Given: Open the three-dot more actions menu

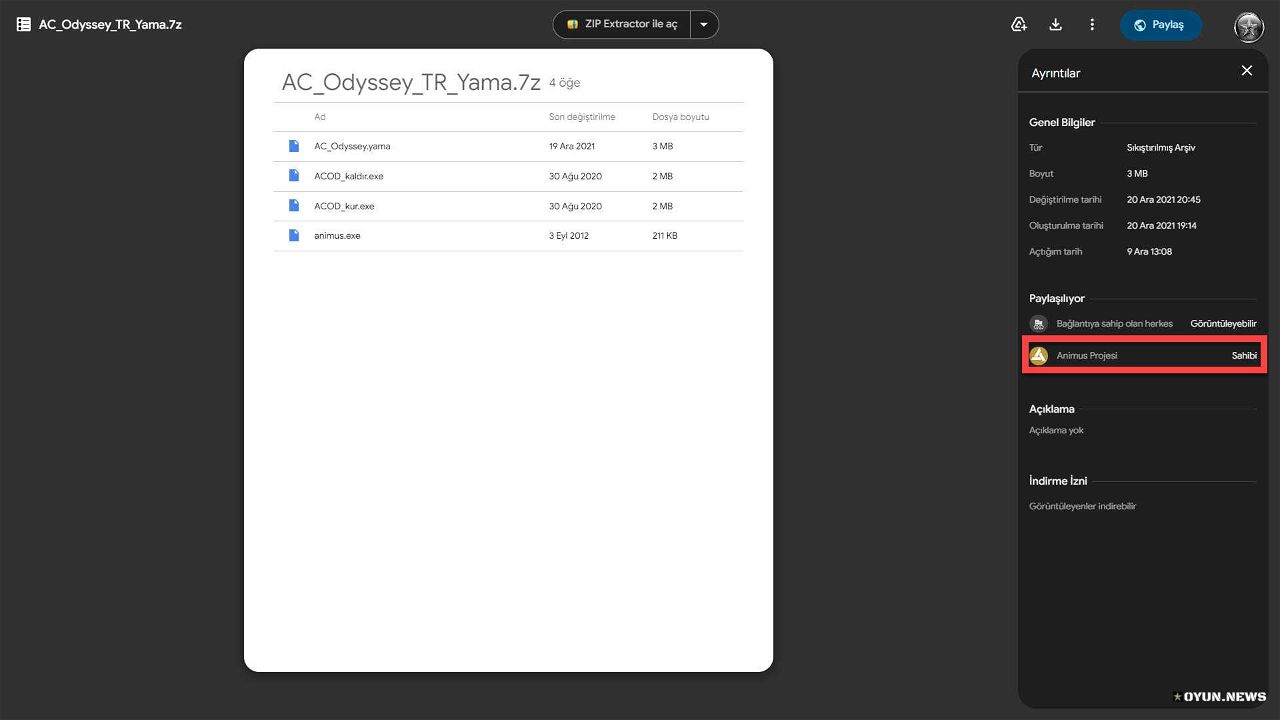Looking at the screenshot, I should pos(1092,24).
